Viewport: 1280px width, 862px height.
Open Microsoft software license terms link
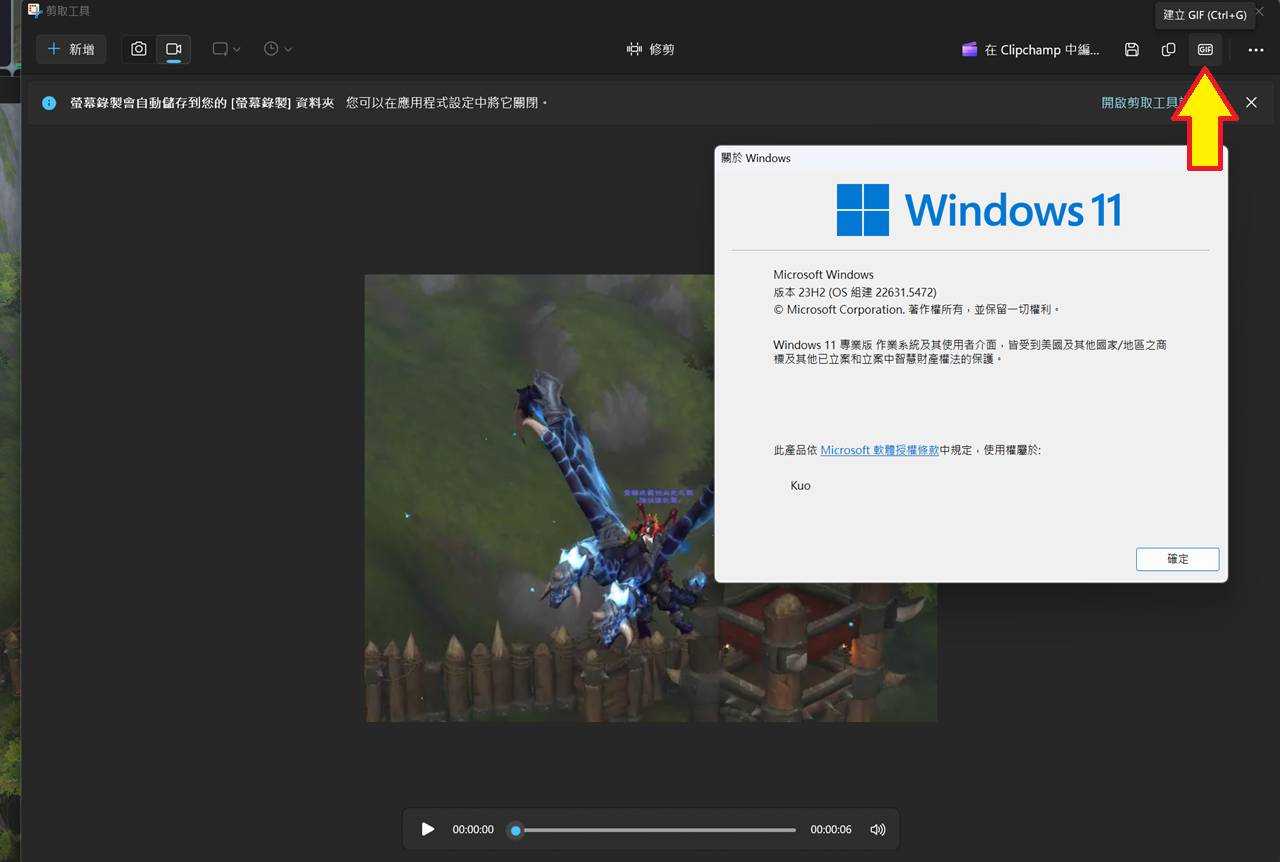(x=879, y=450)
